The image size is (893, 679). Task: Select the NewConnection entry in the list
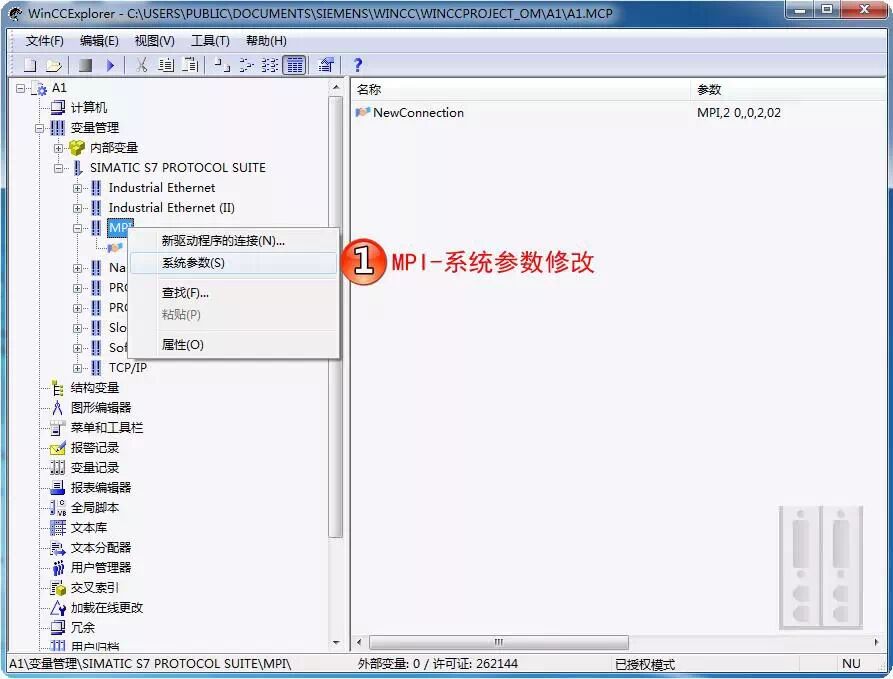tap(409, 113)
